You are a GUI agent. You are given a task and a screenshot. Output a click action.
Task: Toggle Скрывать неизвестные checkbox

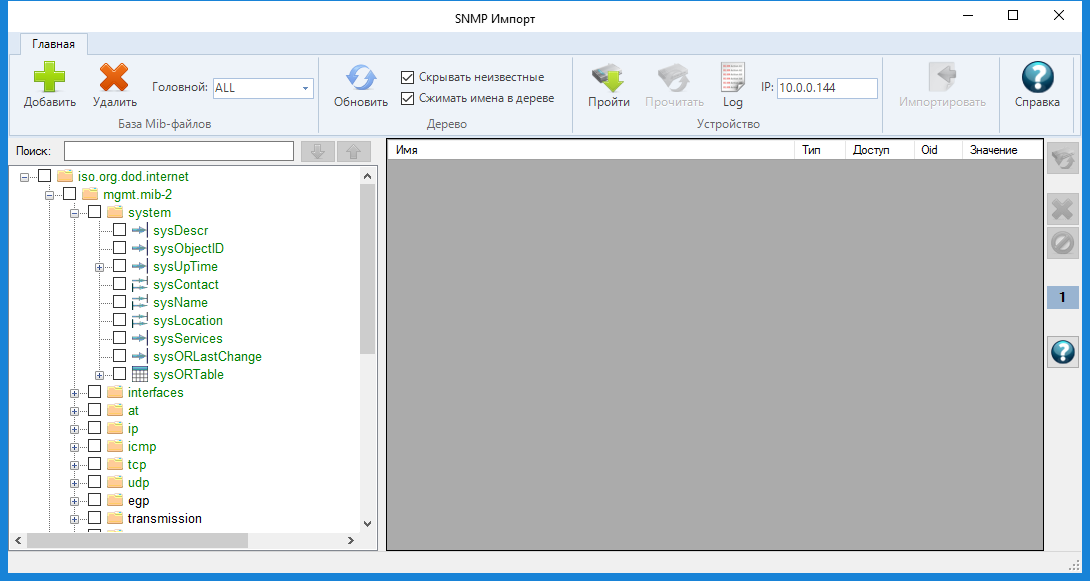click(408, 77)
